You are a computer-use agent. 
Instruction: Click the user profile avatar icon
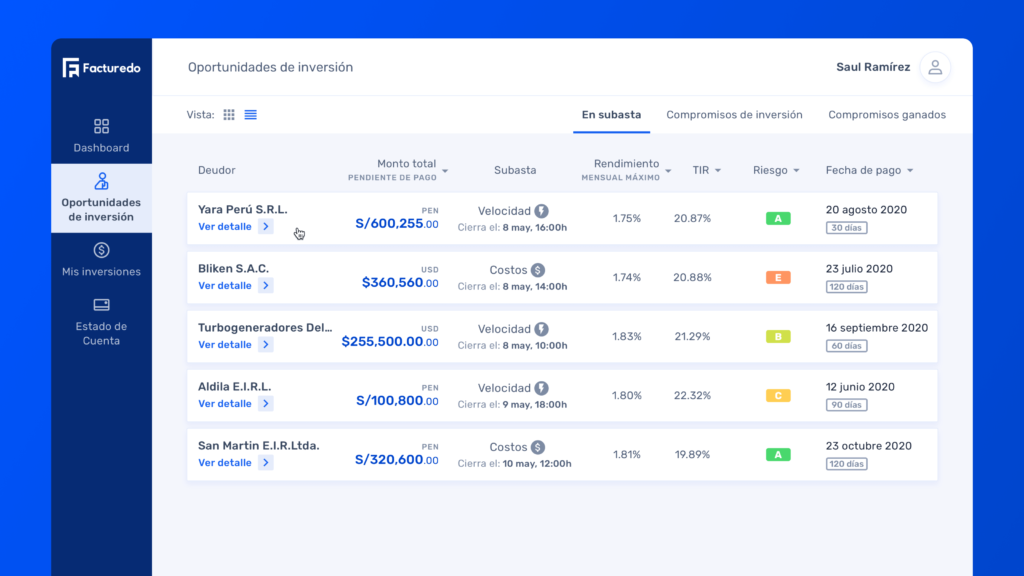(935, 67)
